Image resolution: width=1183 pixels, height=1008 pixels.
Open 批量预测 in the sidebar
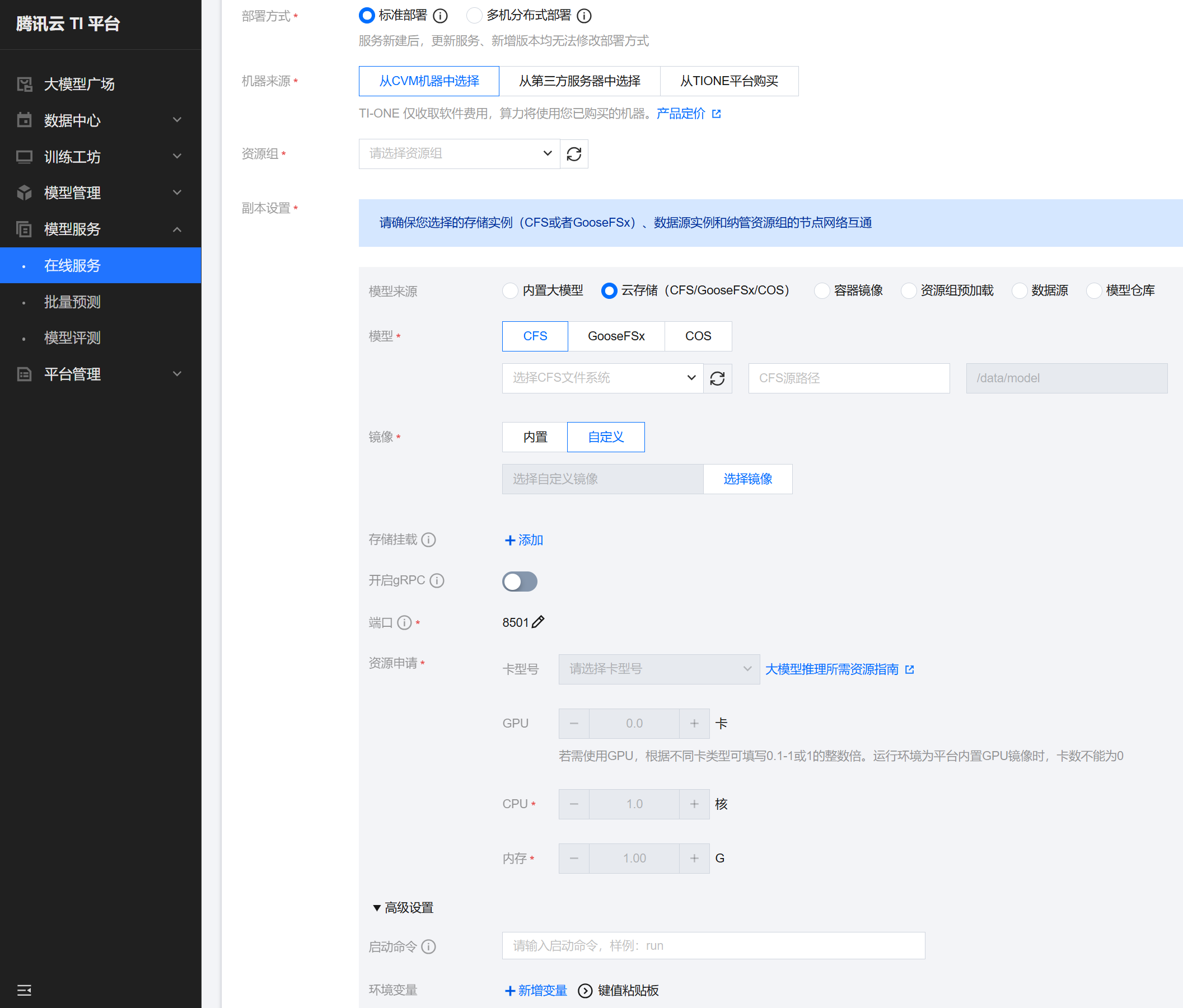point(72,301)
